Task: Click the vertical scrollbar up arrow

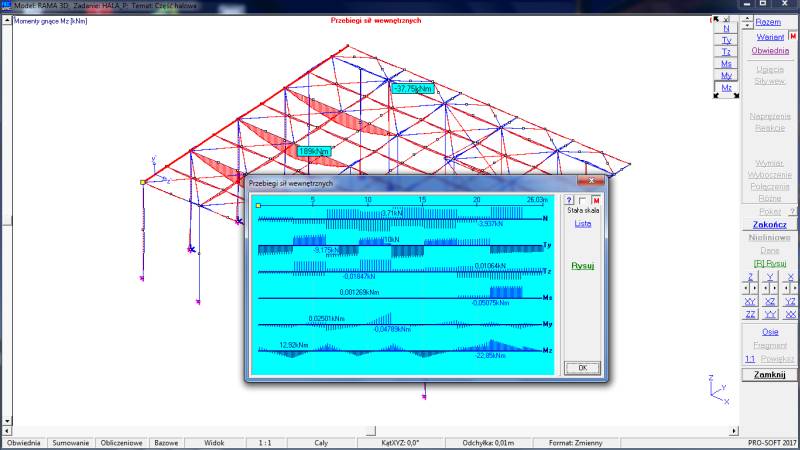Action: [x=7, y=20]
